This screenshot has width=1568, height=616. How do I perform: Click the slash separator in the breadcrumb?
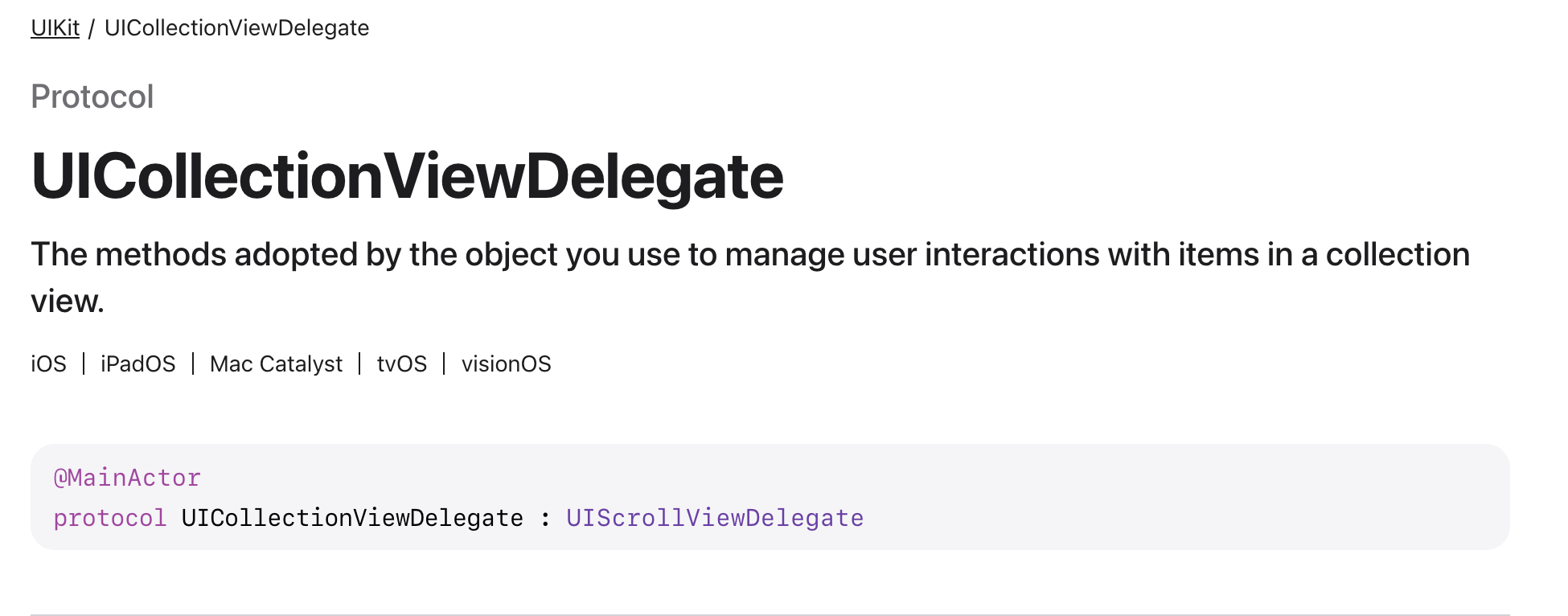(92, 29)
